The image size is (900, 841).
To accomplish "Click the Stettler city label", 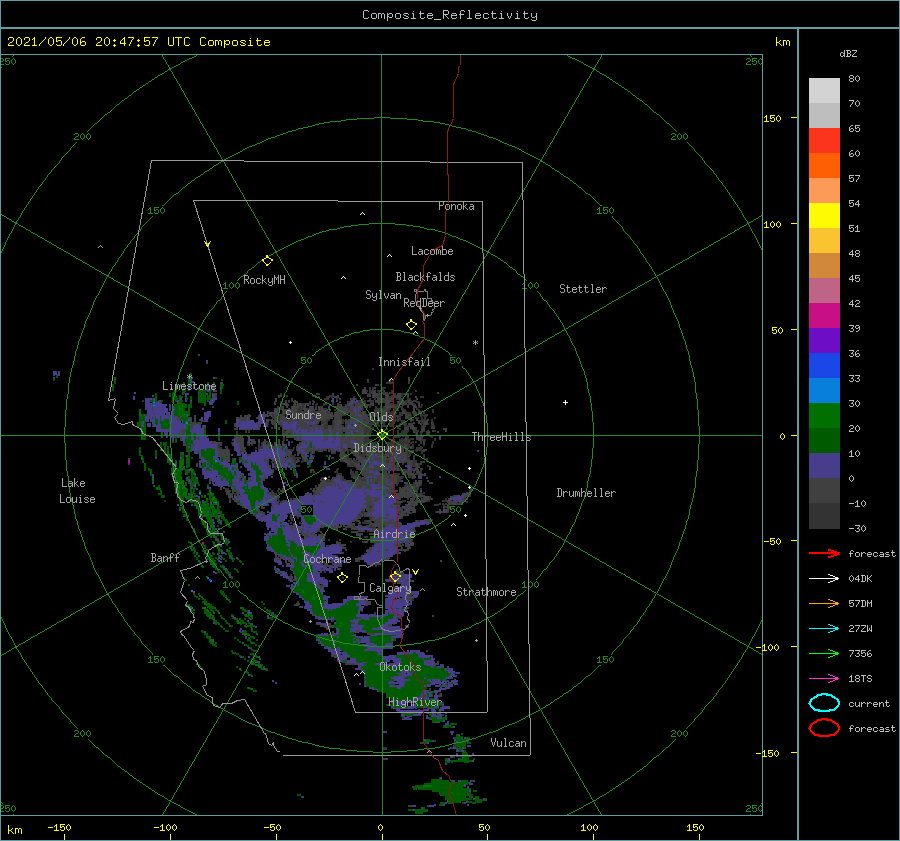I will click(x=583, y=289).
